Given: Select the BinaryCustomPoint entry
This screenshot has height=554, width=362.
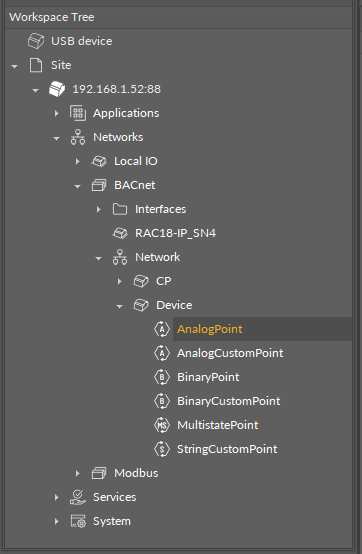Looking at the screenshot, I should [229, 401].
